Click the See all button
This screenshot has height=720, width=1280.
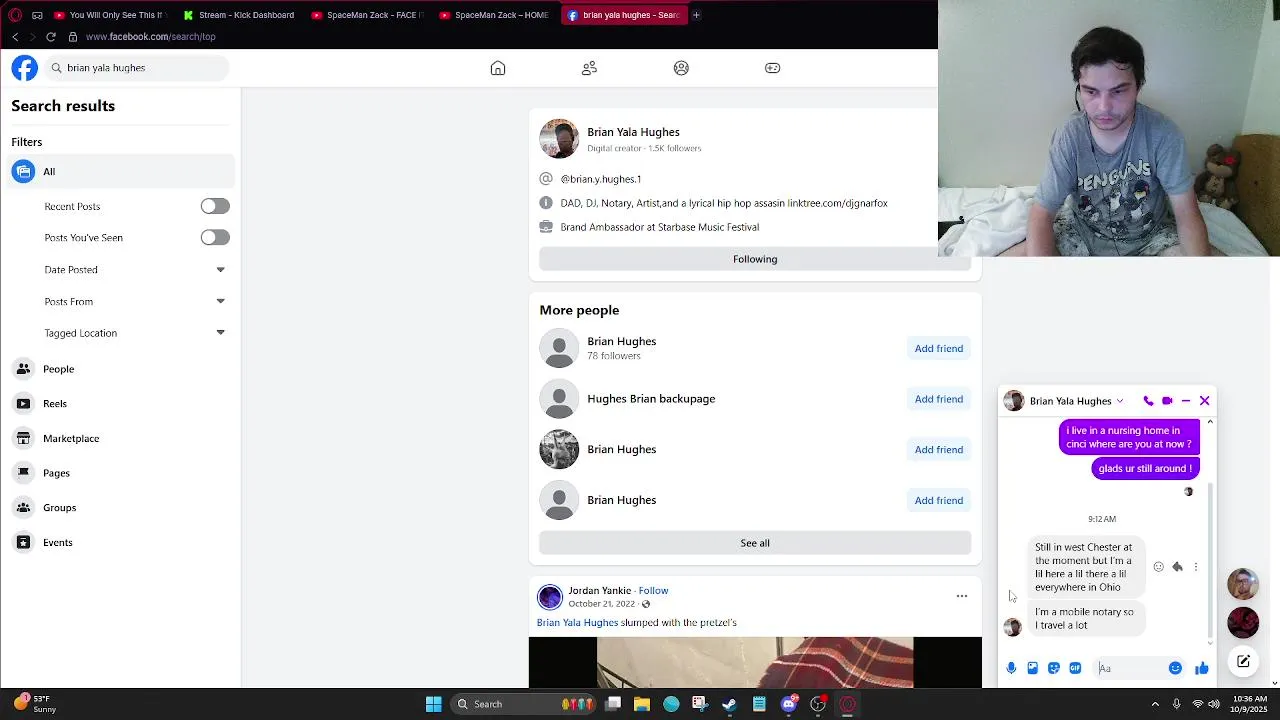pos(755,543)
